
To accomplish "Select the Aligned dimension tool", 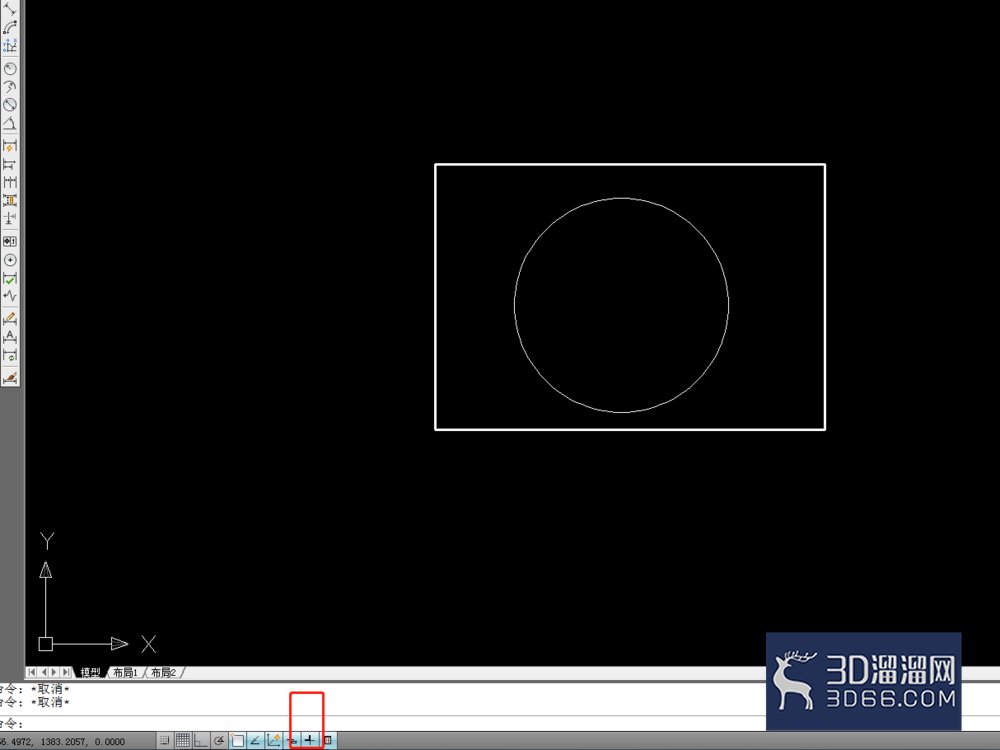I will (10, 8).
